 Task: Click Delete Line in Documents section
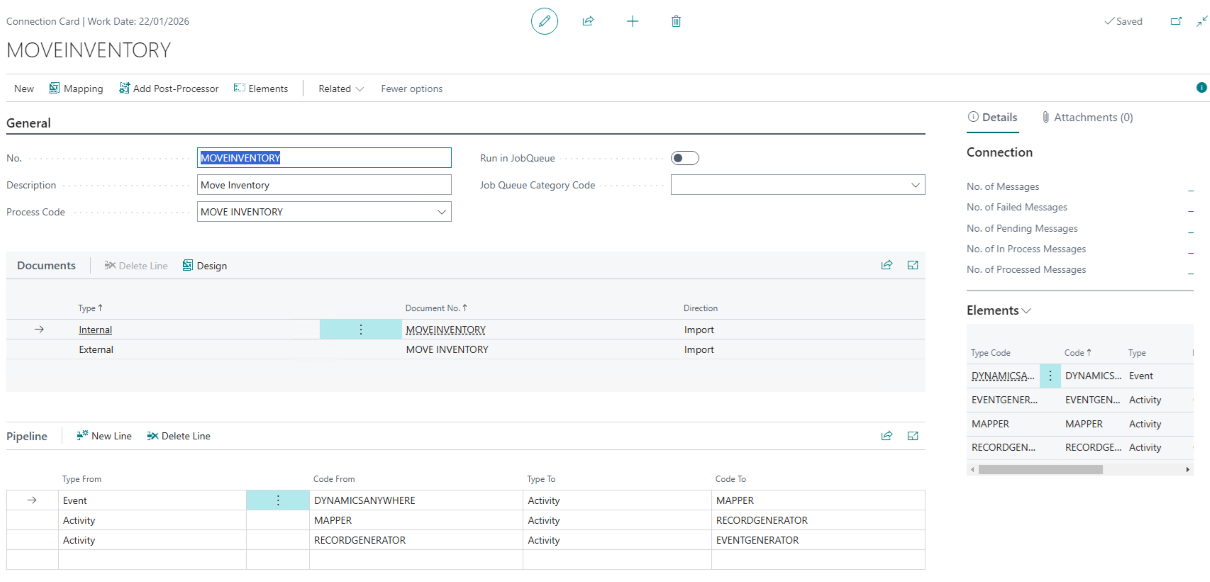click(136, 266)
